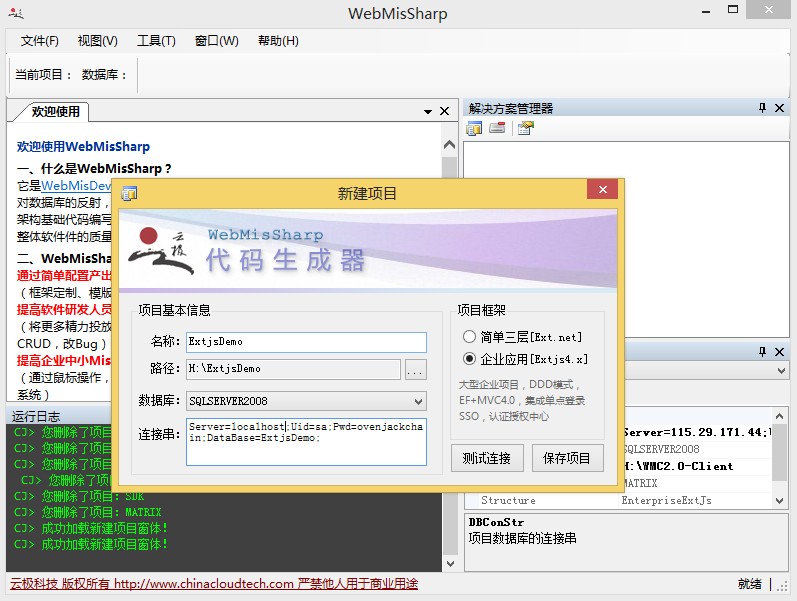Open the 文件(F) menu

click(x=40, y=41)
